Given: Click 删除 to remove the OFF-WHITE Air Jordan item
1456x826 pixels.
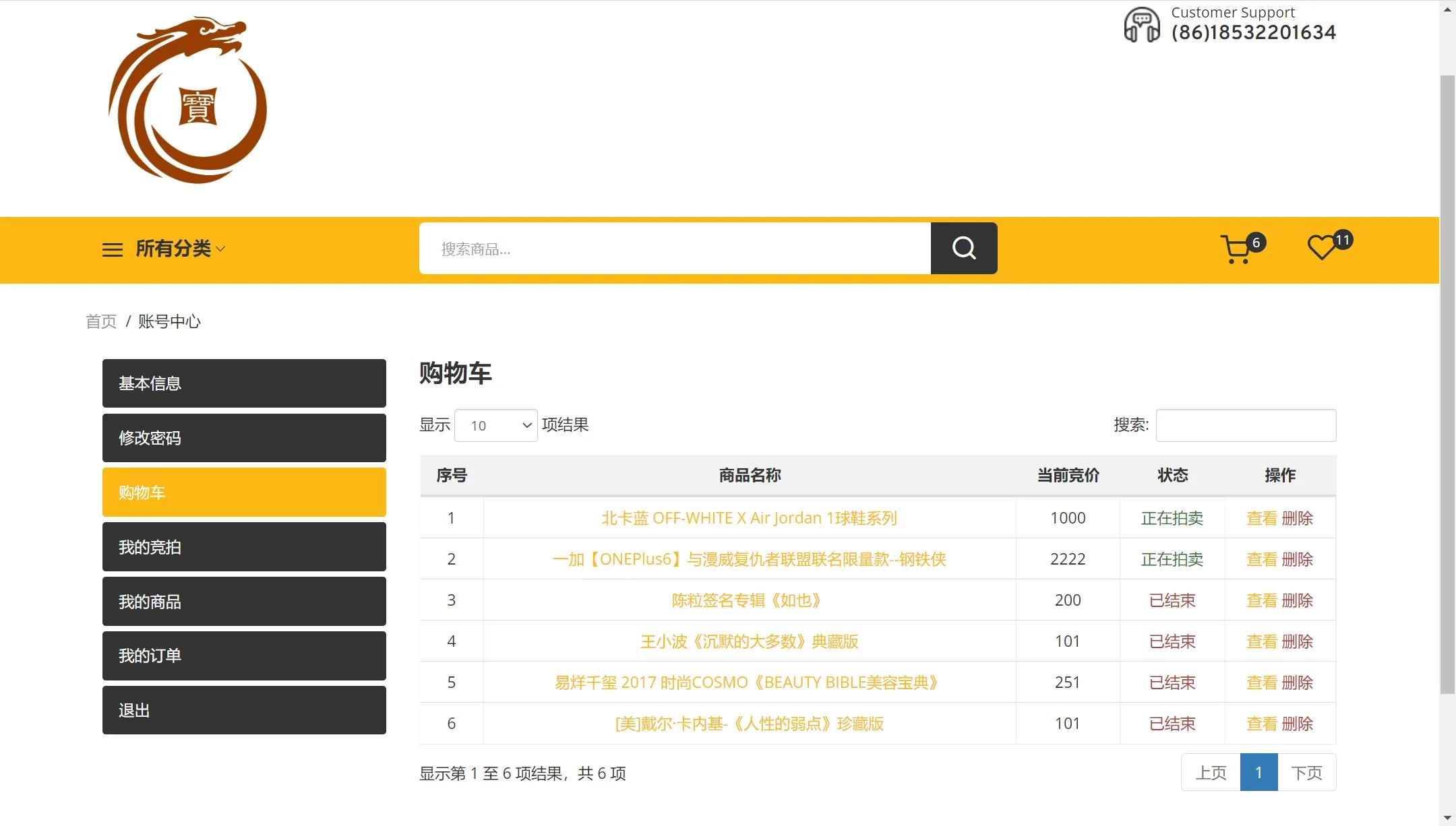Looking at the screenshot, I should tap(1298, 517).
